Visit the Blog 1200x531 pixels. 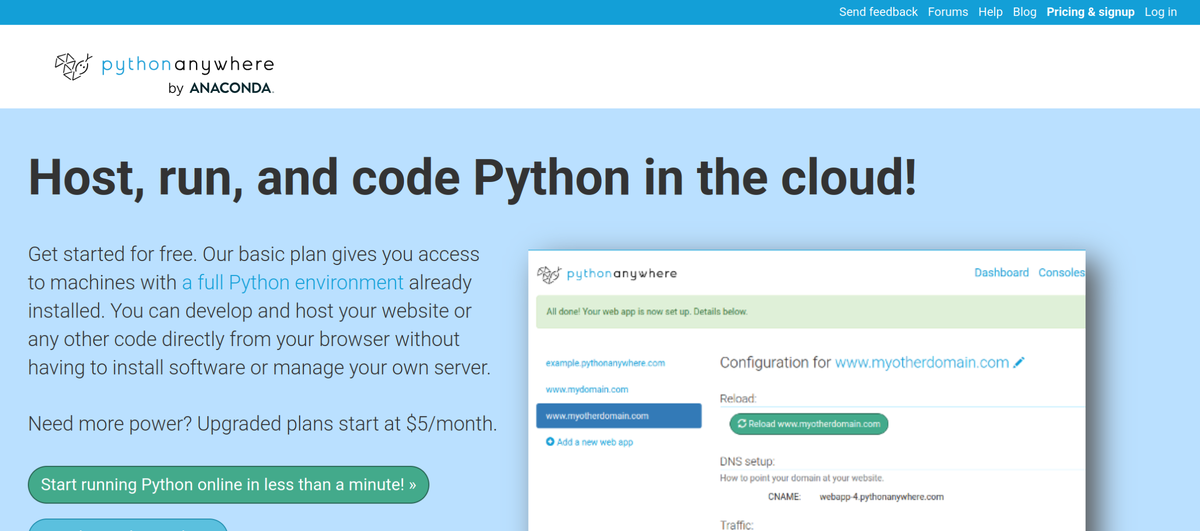(1024, 12)
